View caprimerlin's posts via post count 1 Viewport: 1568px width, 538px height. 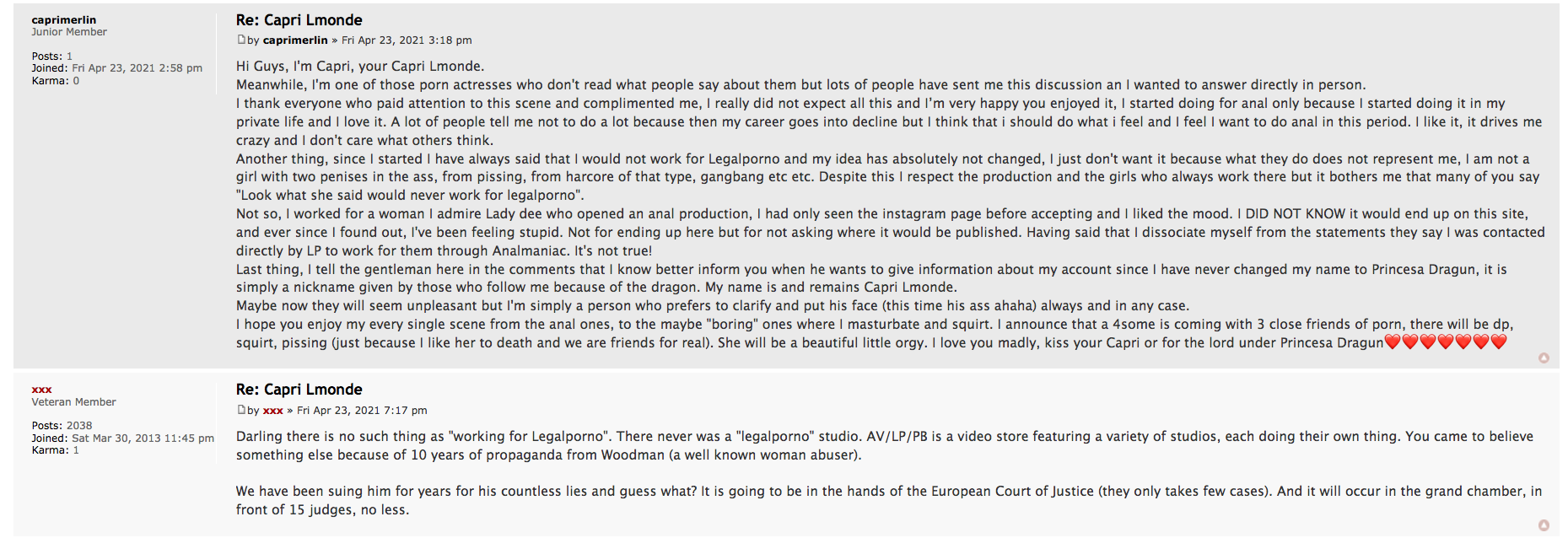[x=69, y=56]
